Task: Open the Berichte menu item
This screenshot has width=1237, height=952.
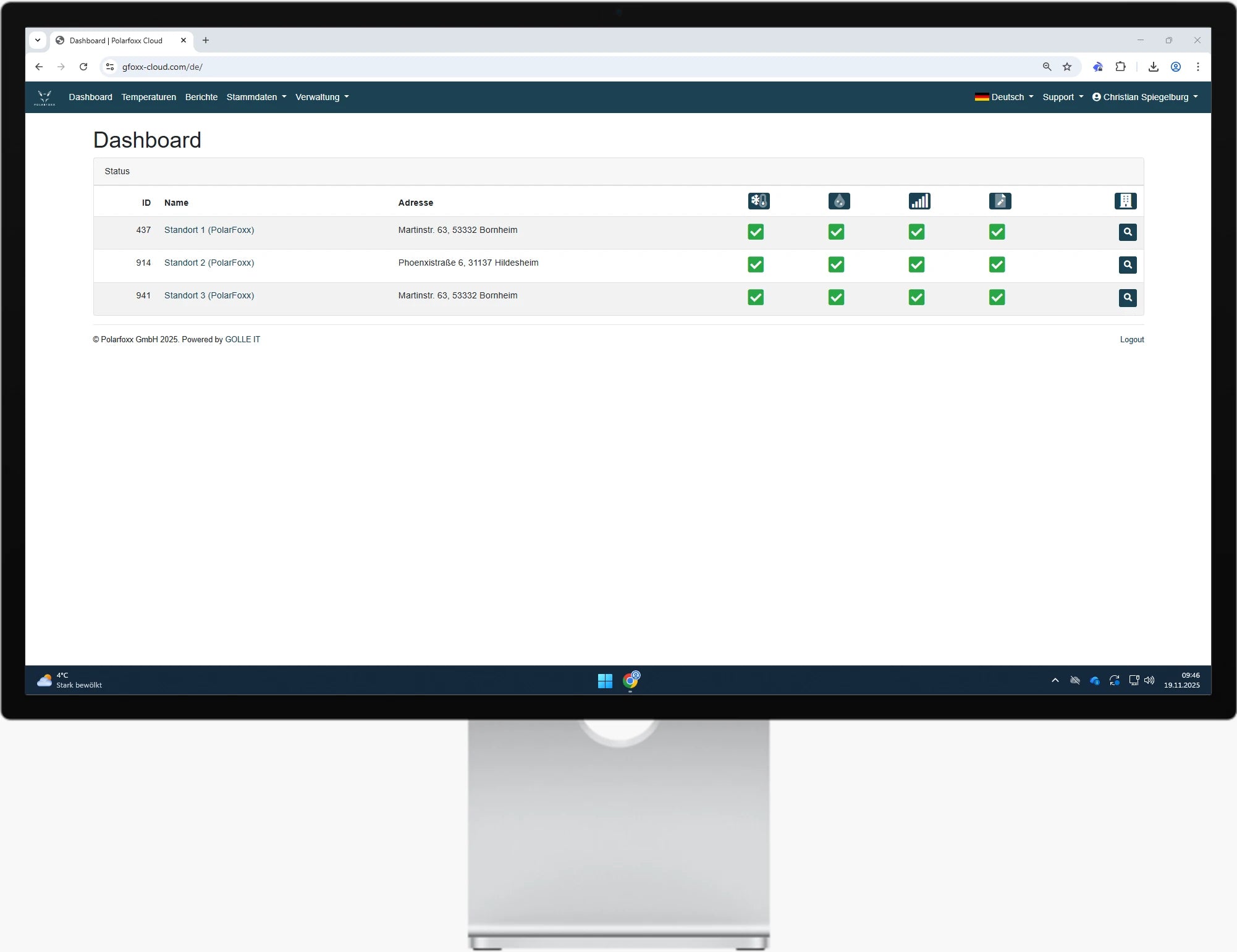Action: coord(201,97)
